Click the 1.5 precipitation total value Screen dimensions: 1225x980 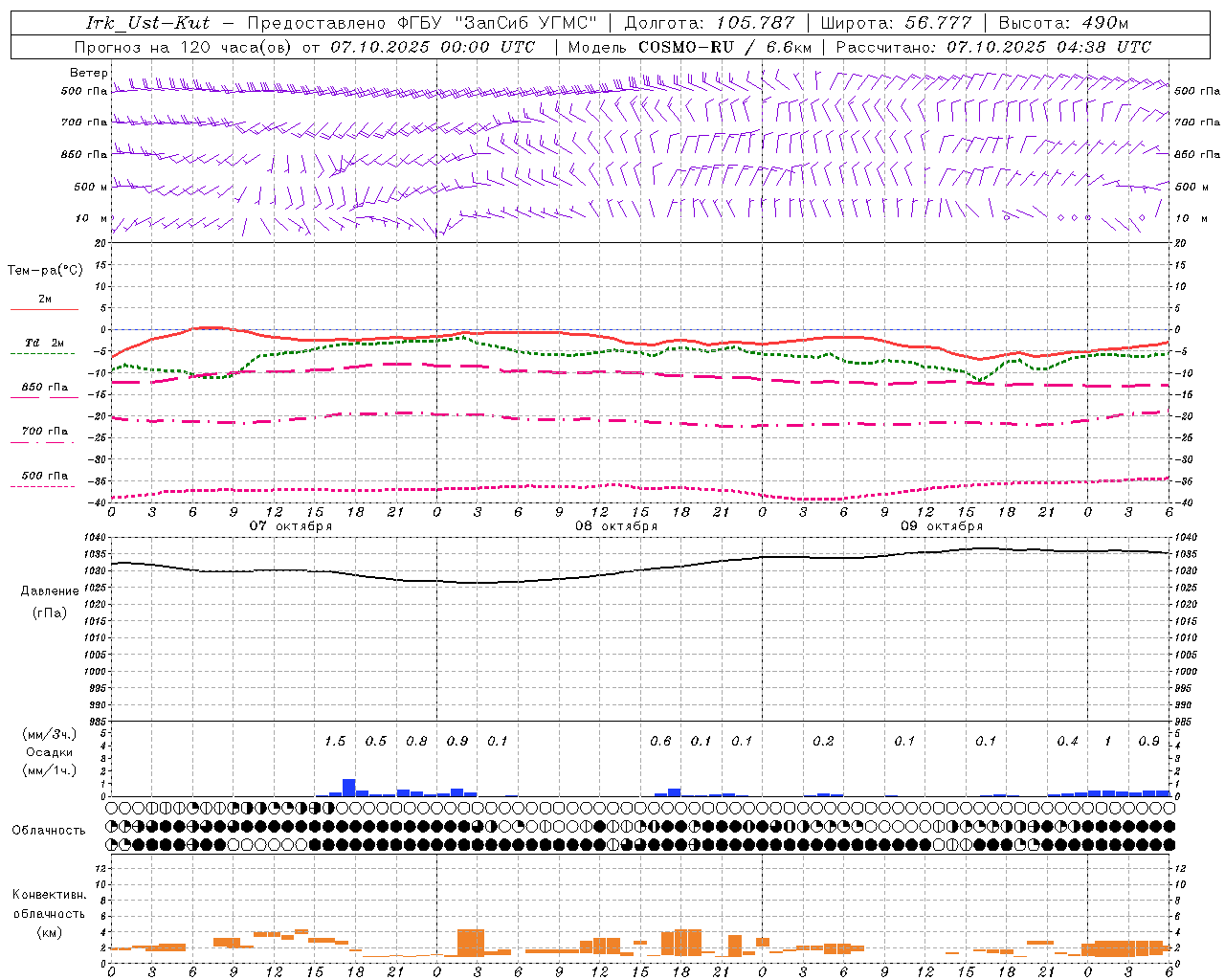pyautogui.click(x=335, y=741)
